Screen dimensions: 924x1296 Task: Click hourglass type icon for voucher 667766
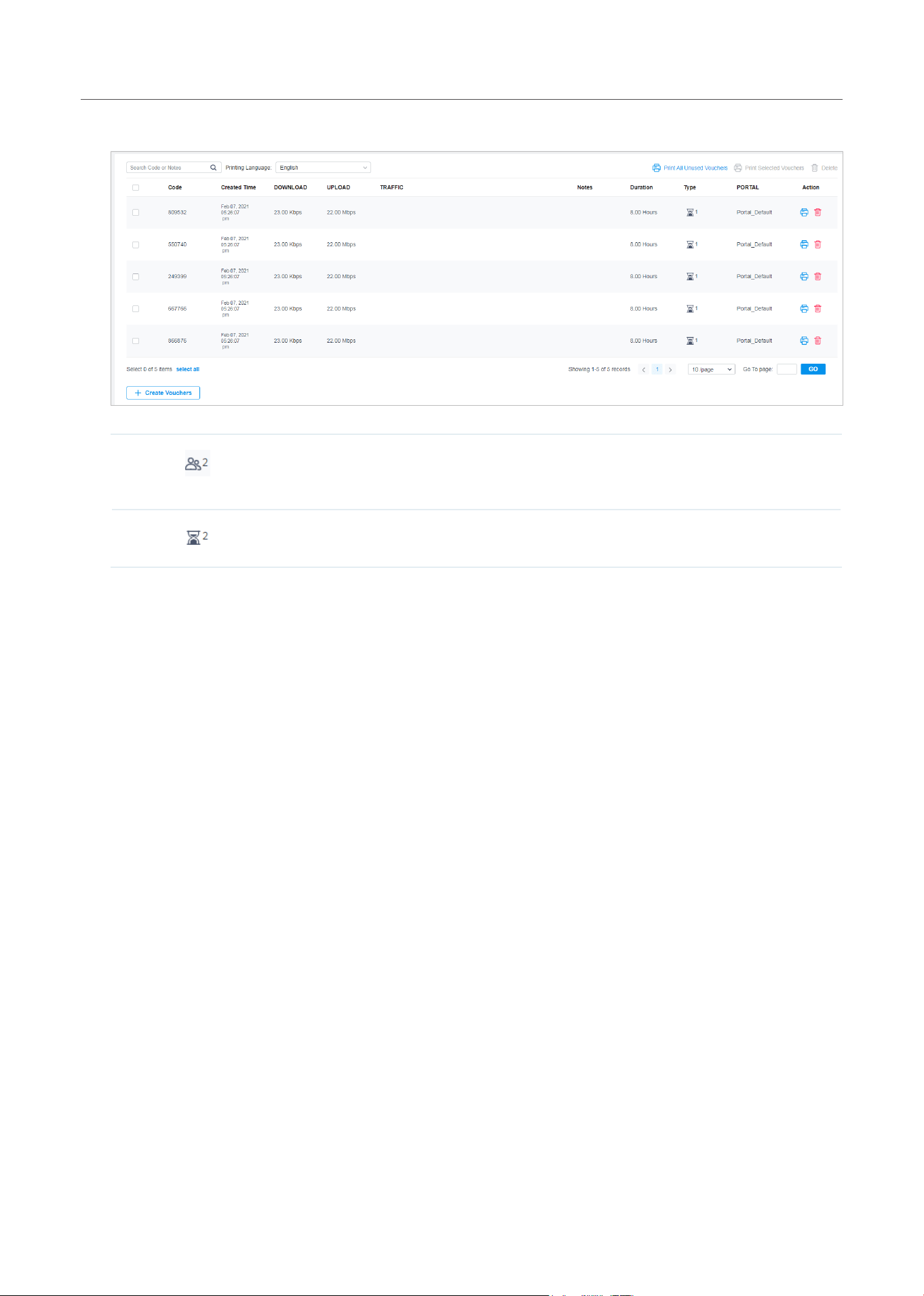pos(690,309)
